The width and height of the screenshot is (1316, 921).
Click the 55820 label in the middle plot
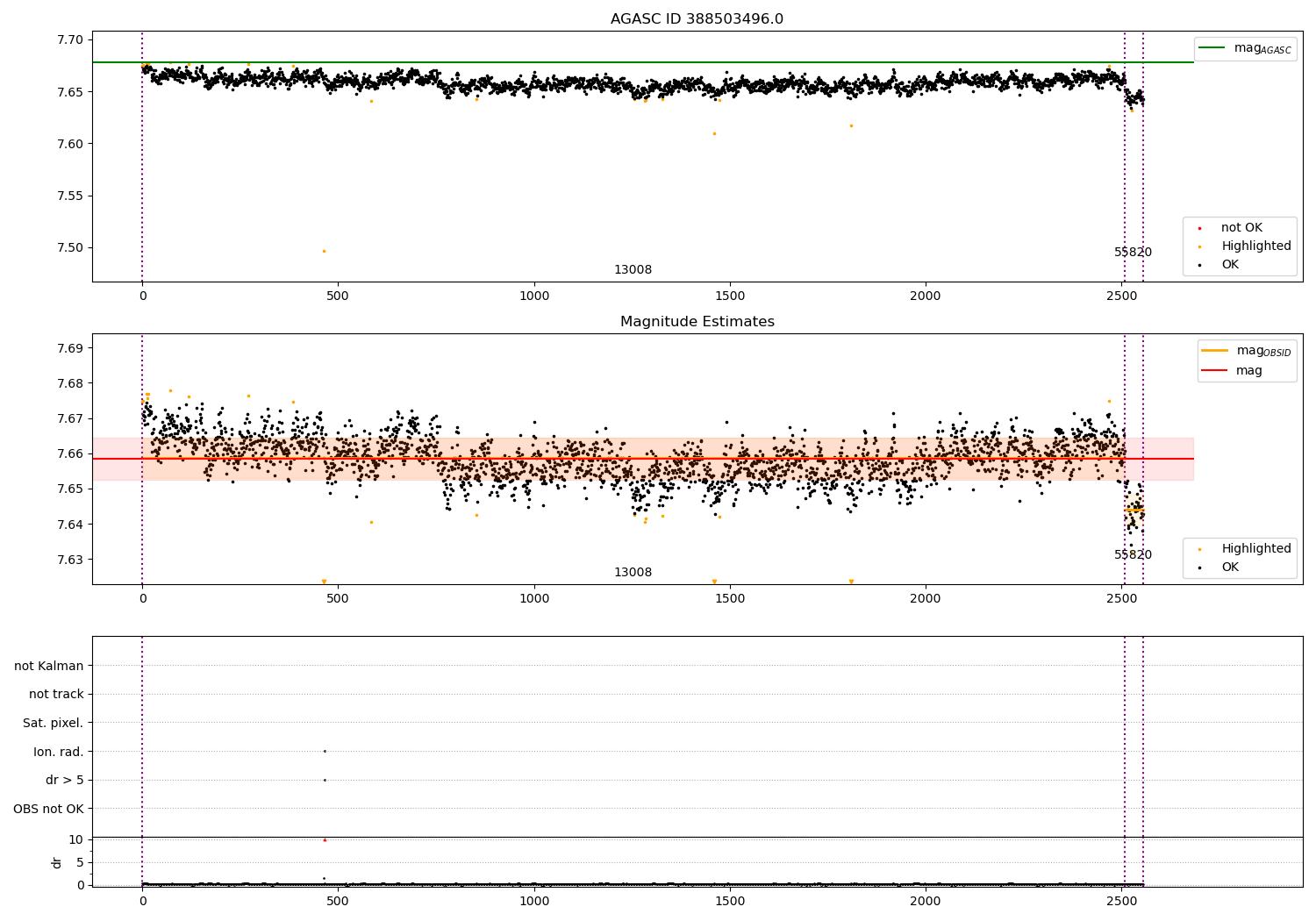[x=1133, y=555]
